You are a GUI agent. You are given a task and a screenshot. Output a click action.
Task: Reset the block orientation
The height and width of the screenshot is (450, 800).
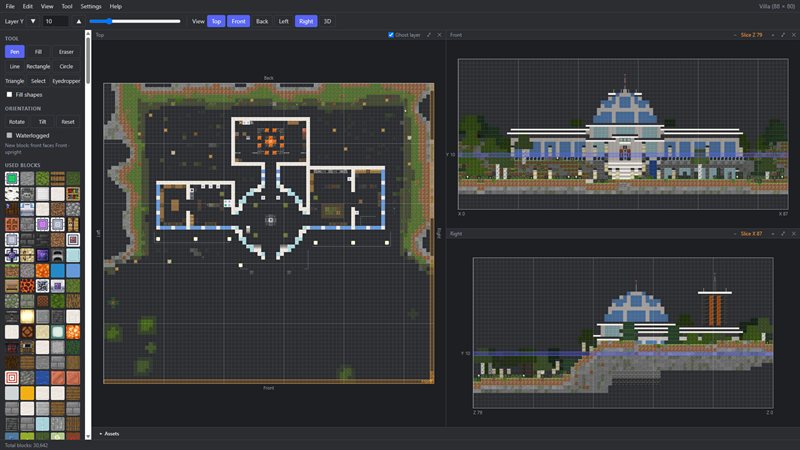[68, 122]
